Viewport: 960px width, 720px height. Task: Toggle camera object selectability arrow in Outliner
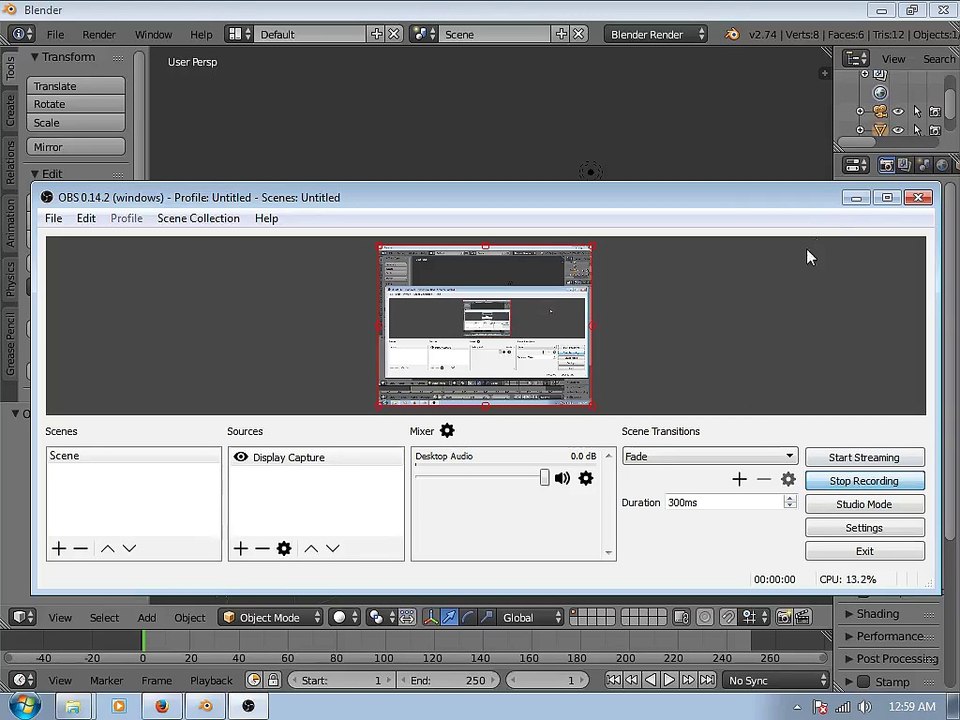pyautogui.click(x=917, y=112)
